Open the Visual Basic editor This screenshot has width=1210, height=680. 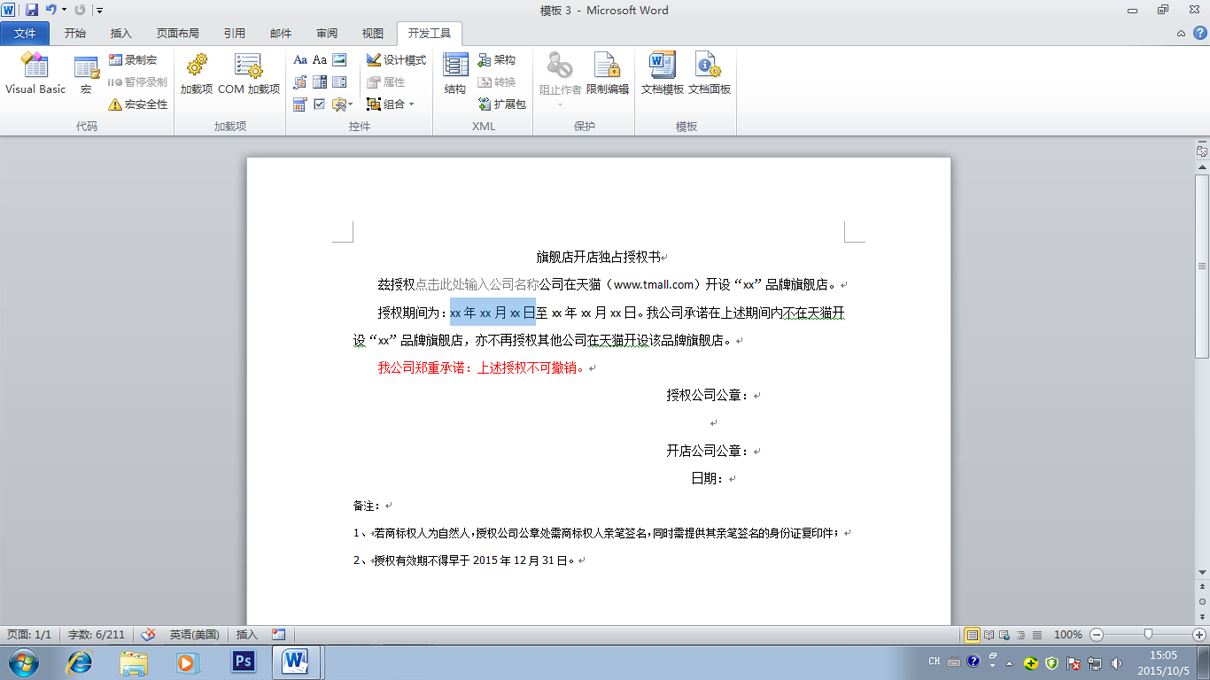35,75
